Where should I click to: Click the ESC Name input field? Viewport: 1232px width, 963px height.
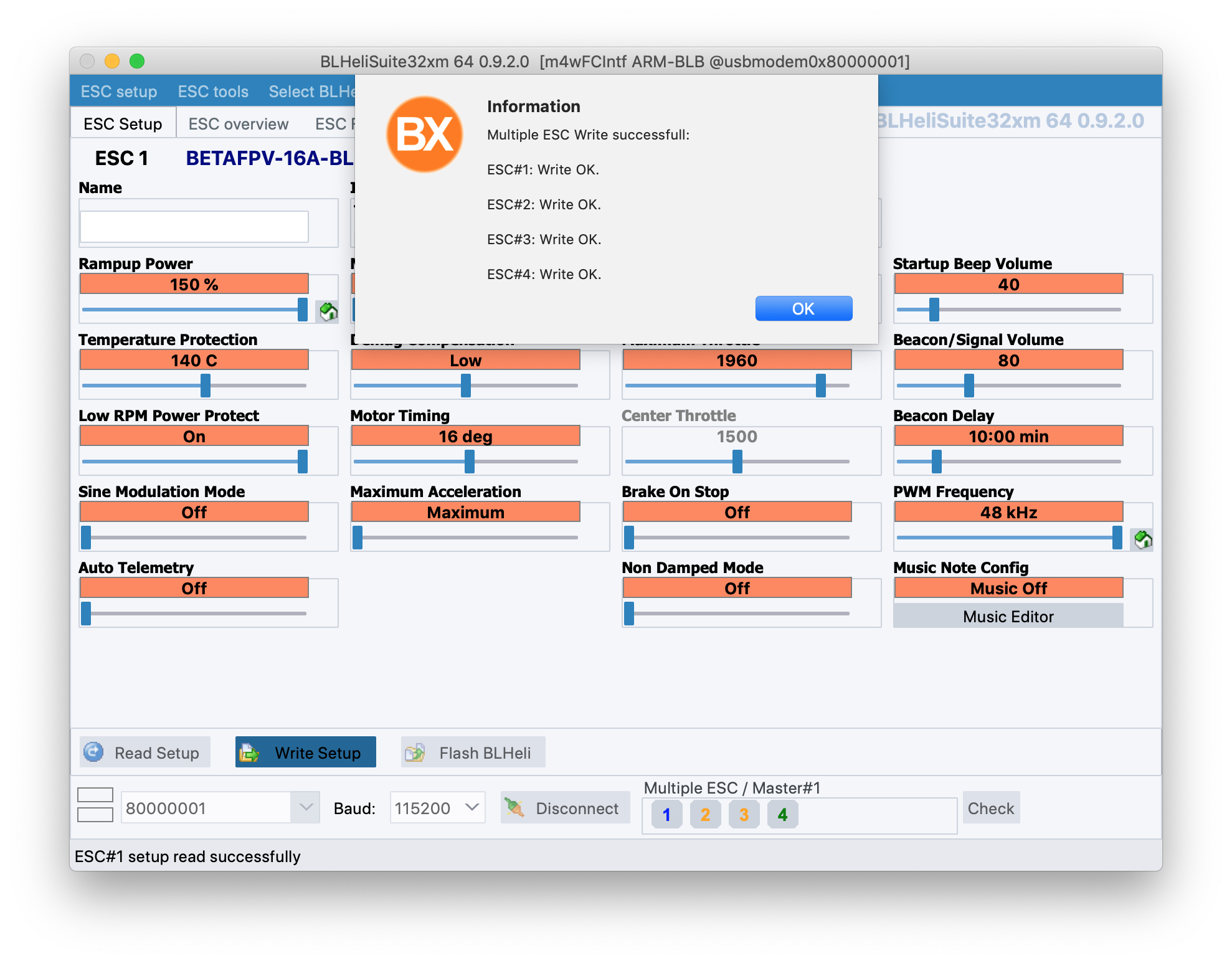coord(194,227)
